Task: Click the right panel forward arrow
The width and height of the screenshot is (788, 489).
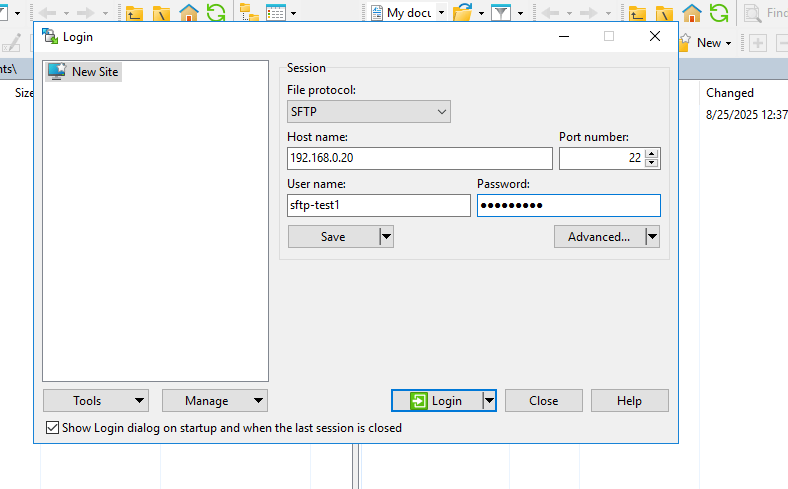Action: [x=588, y=13]
